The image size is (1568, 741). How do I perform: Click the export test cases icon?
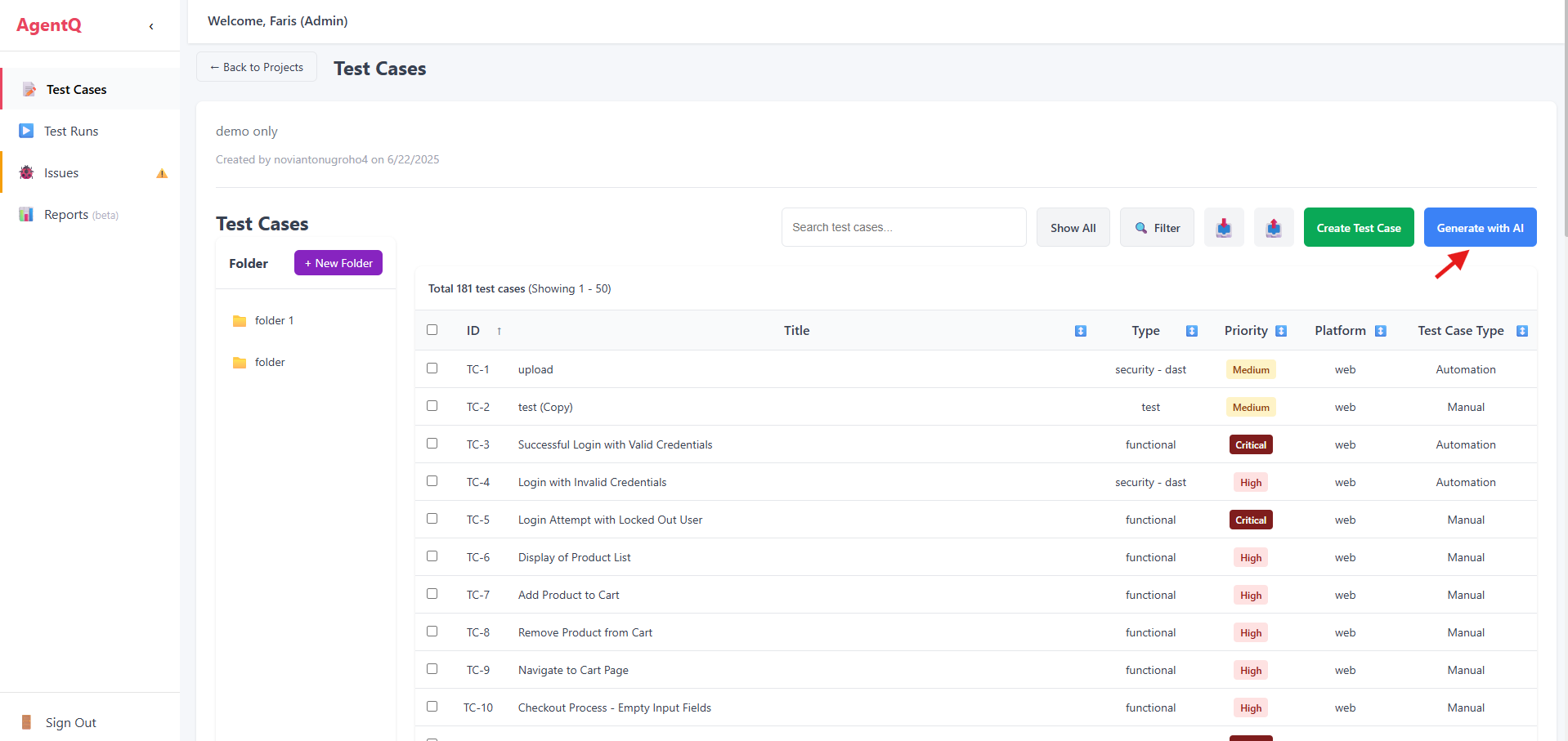(x=1273, y=227)
